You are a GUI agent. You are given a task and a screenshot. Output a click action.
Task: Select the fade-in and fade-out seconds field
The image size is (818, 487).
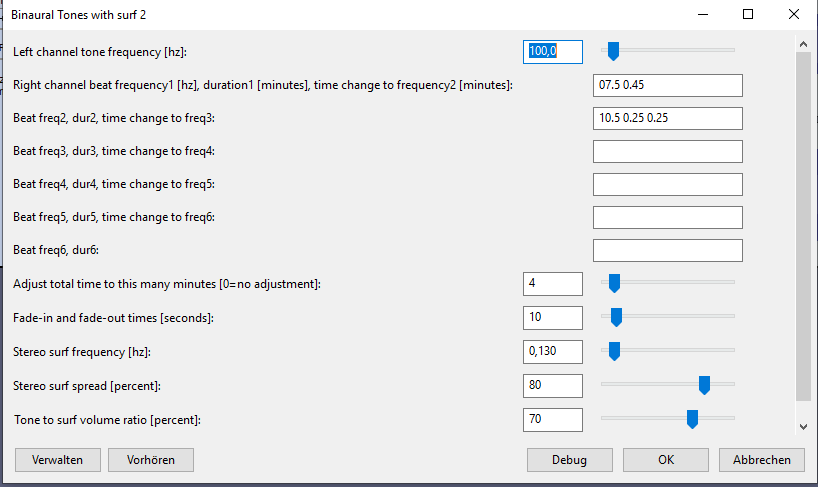[x=552, y=317]
